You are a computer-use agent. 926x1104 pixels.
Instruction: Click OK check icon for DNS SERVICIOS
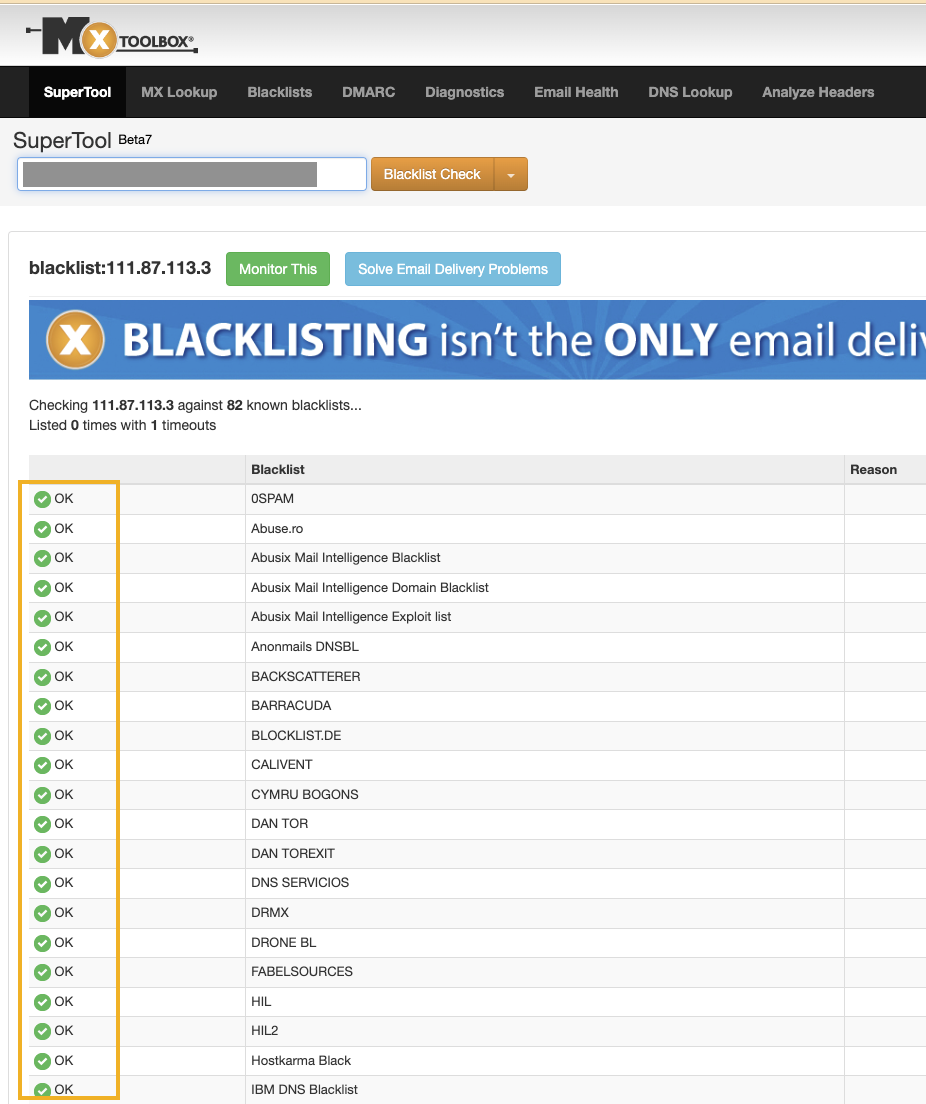point(42,884)
